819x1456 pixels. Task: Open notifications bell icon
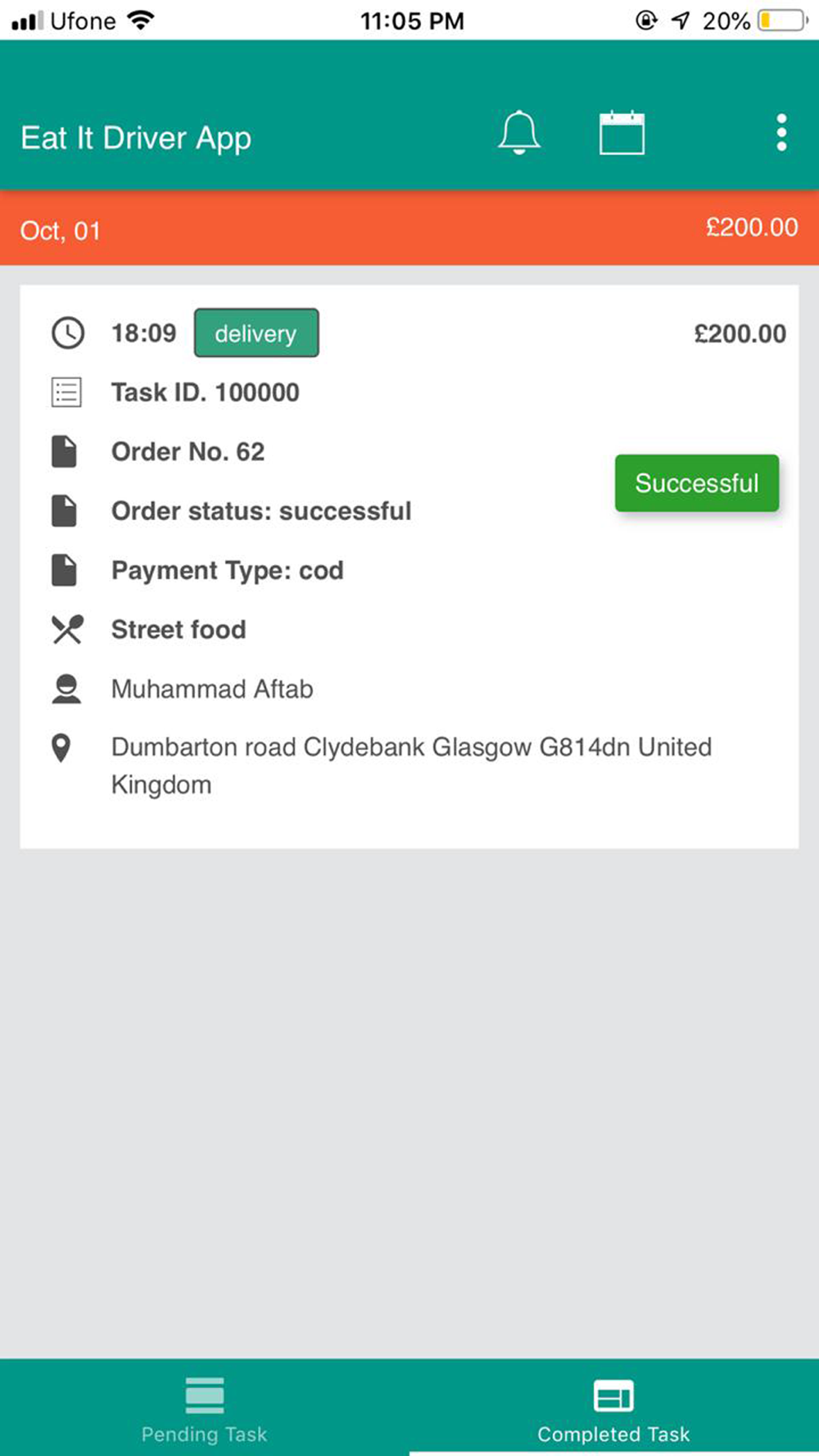(519, 133)
